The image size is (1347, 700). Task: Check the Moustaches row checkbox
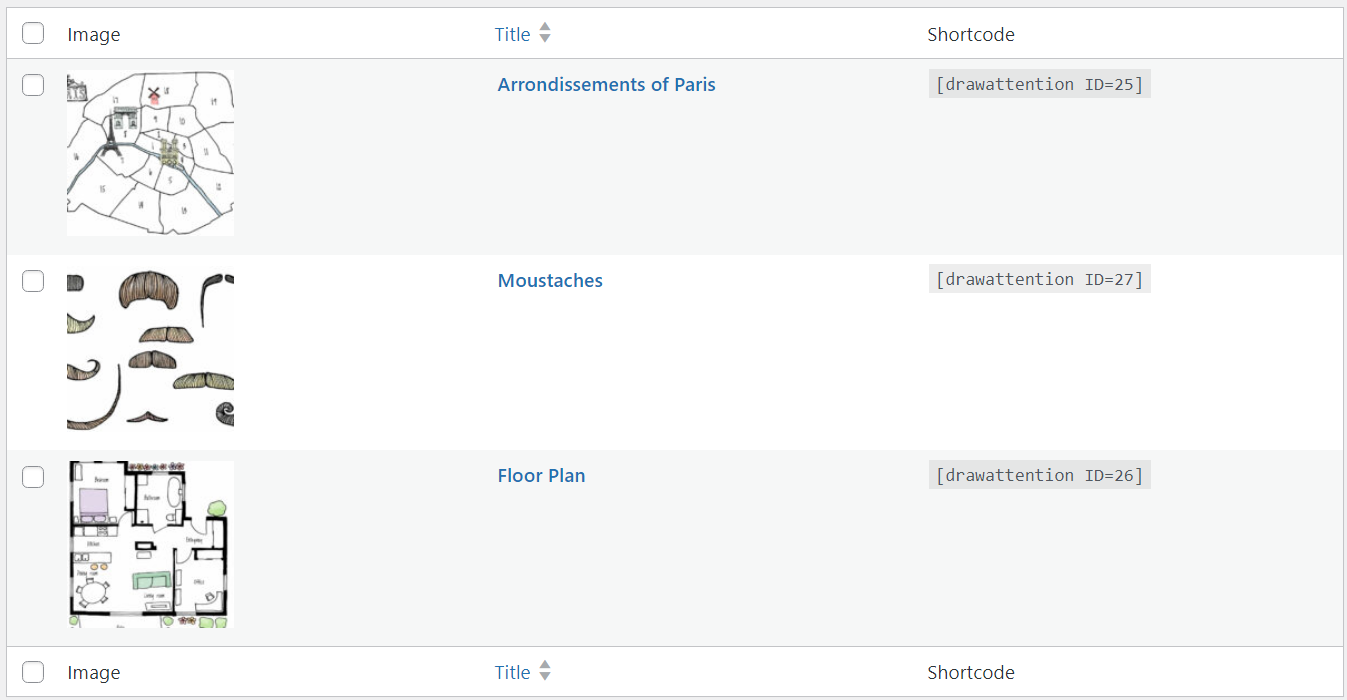point(33,281)
